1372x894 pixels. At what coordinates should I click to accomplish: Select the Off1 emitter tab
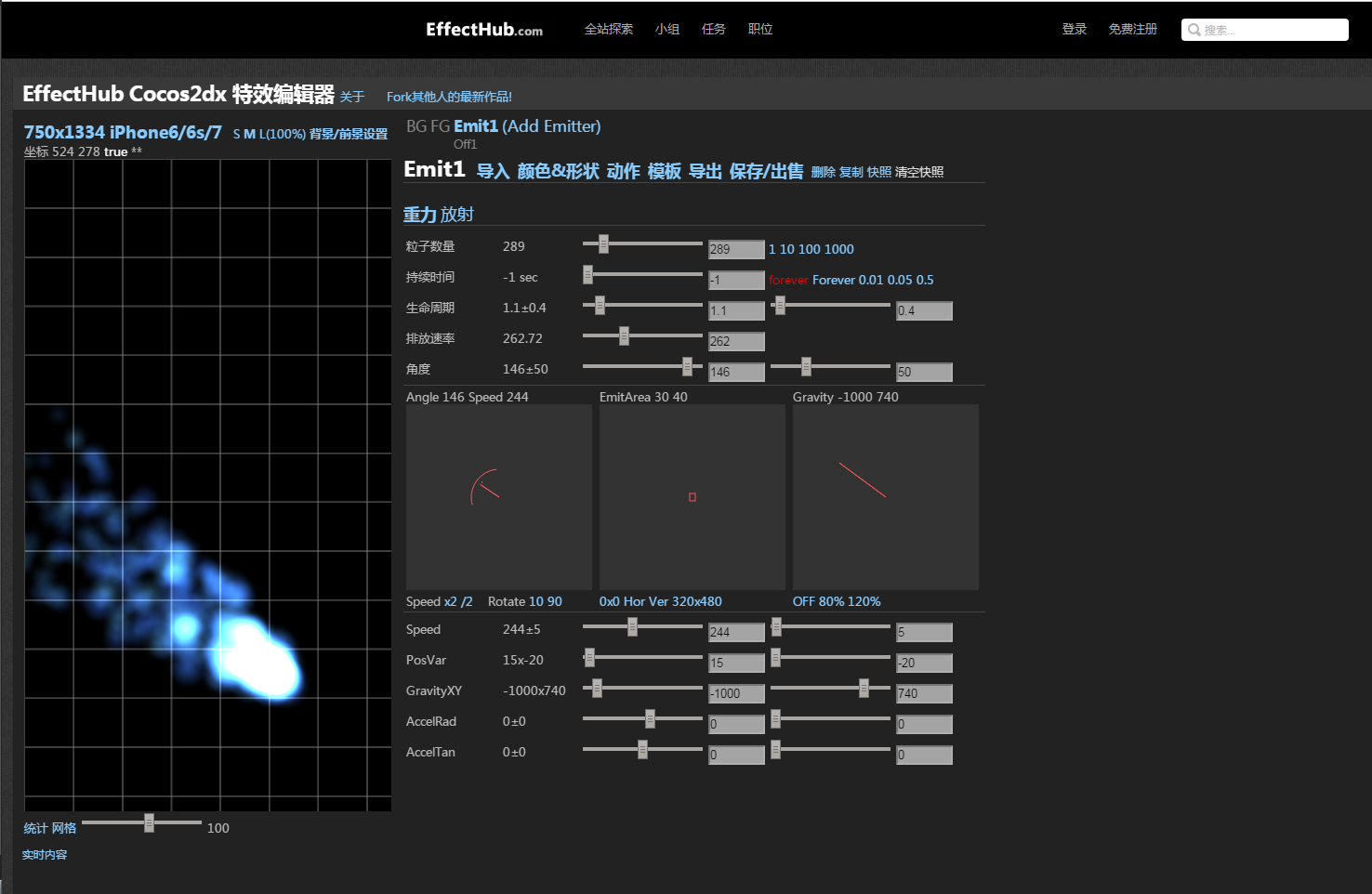pos(466,144)
